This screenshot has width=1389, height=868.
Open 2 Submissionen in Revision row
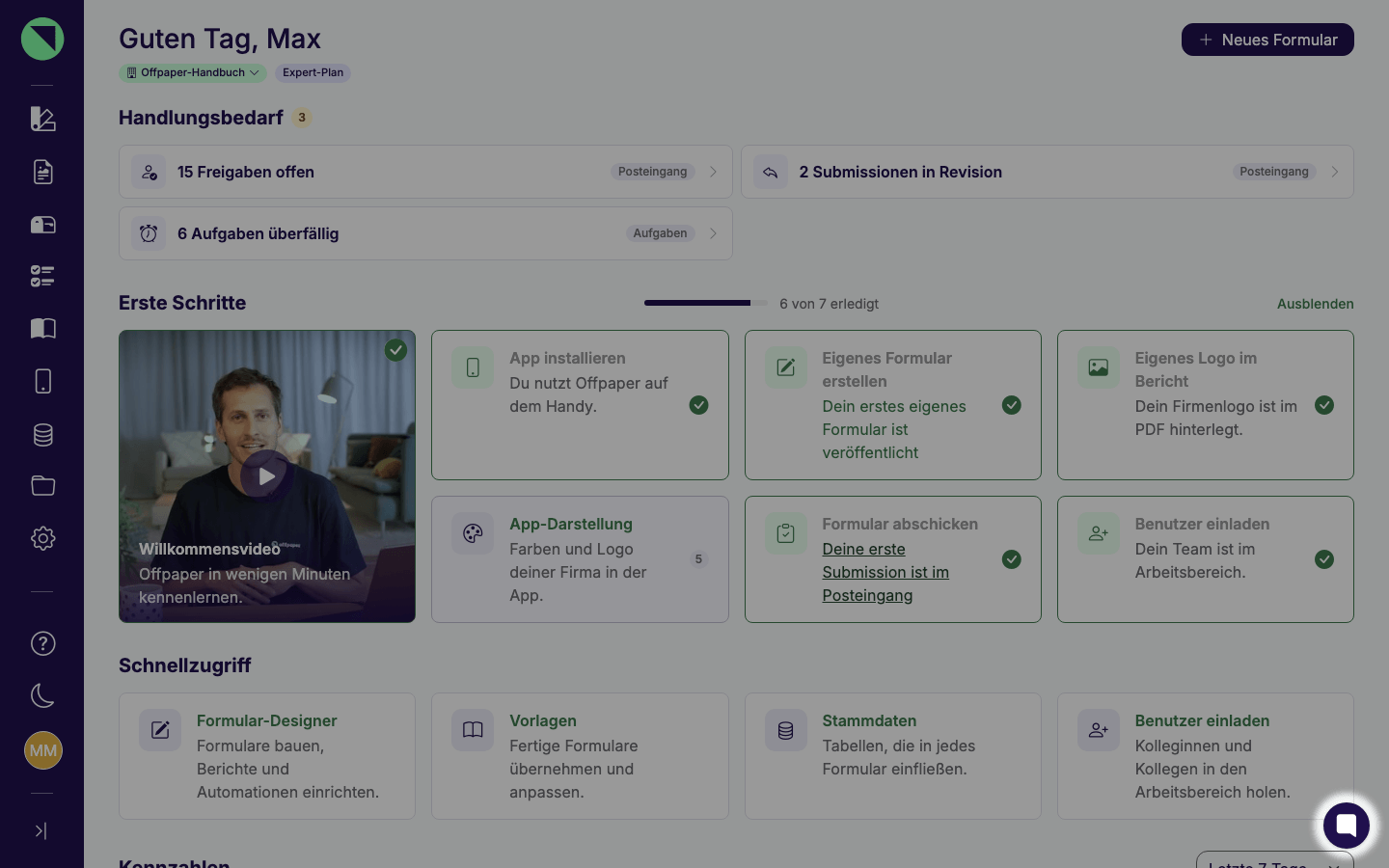coord(1048,172)
